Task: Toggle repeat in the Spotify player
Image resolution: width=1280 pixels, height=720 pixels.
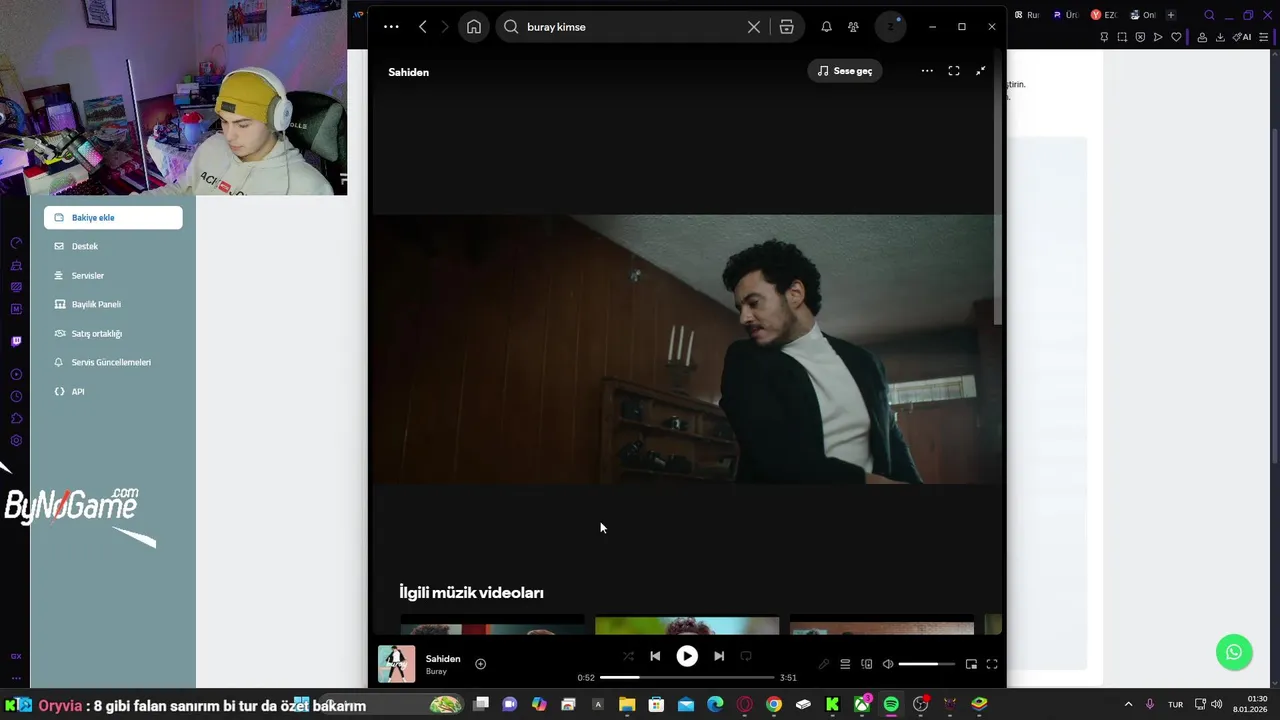Action: [x=746, y=656]
